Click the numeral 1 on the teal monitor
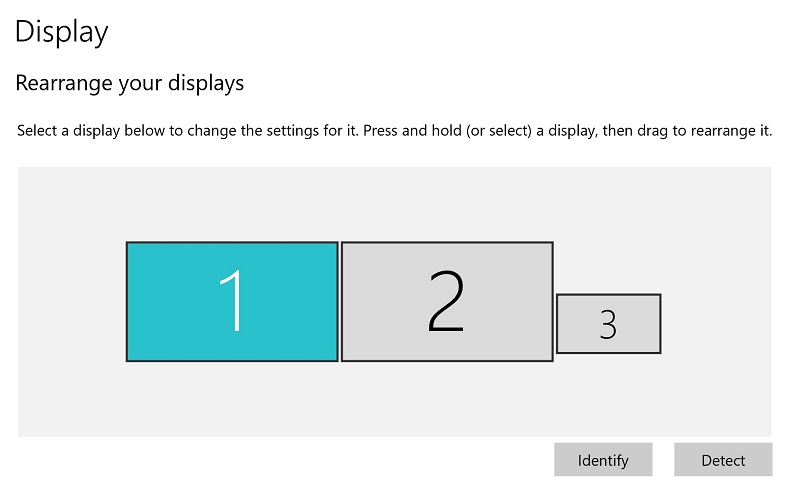Screen dimensions: 800x495 232,301
